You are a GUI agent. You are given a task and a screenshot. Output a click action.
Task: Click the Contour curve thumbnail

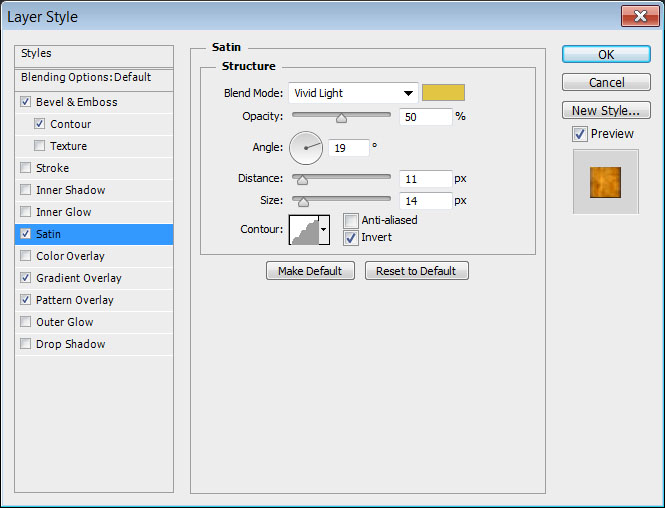coord(303,229)
